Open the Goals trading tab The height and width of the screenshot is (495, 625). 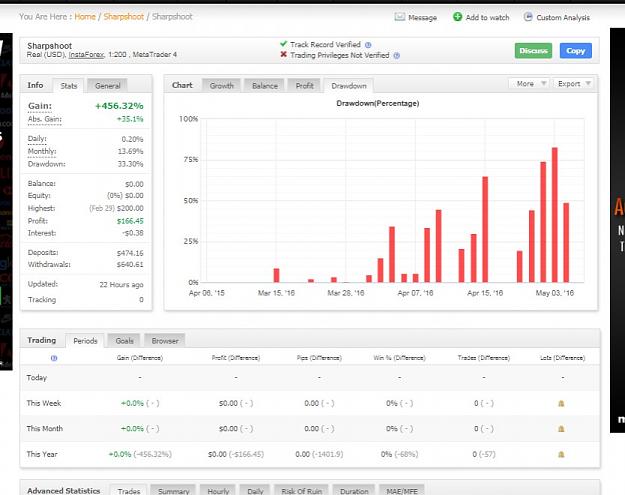tap(124, 341)
